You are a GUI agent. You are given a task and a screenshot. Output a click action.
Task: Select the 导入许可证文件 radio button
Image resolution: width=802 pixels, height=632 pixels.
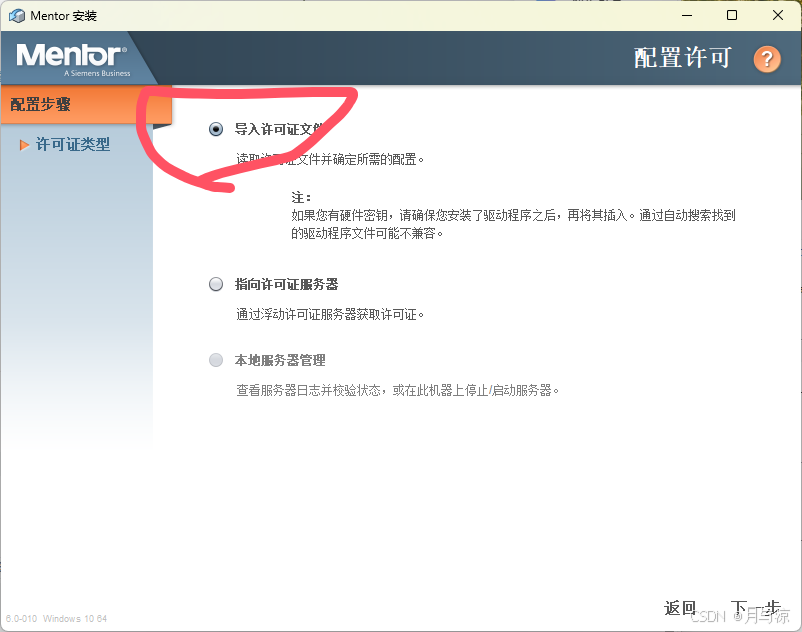pyautogui.click(x=216, y=129)
